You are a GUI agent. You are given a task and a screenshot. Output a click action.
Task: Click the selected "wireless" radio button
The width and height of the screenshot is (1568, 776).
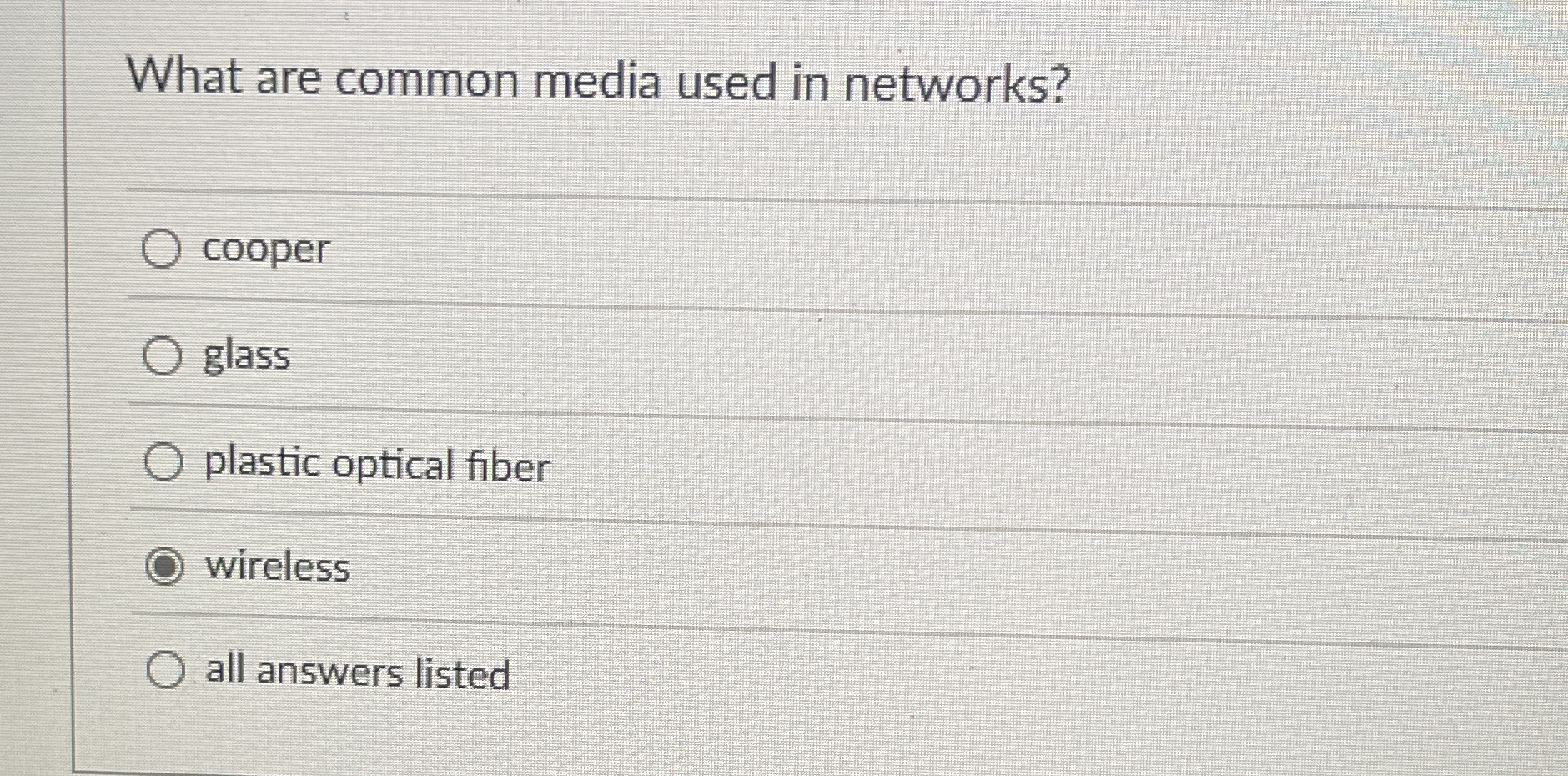[168, 568]
